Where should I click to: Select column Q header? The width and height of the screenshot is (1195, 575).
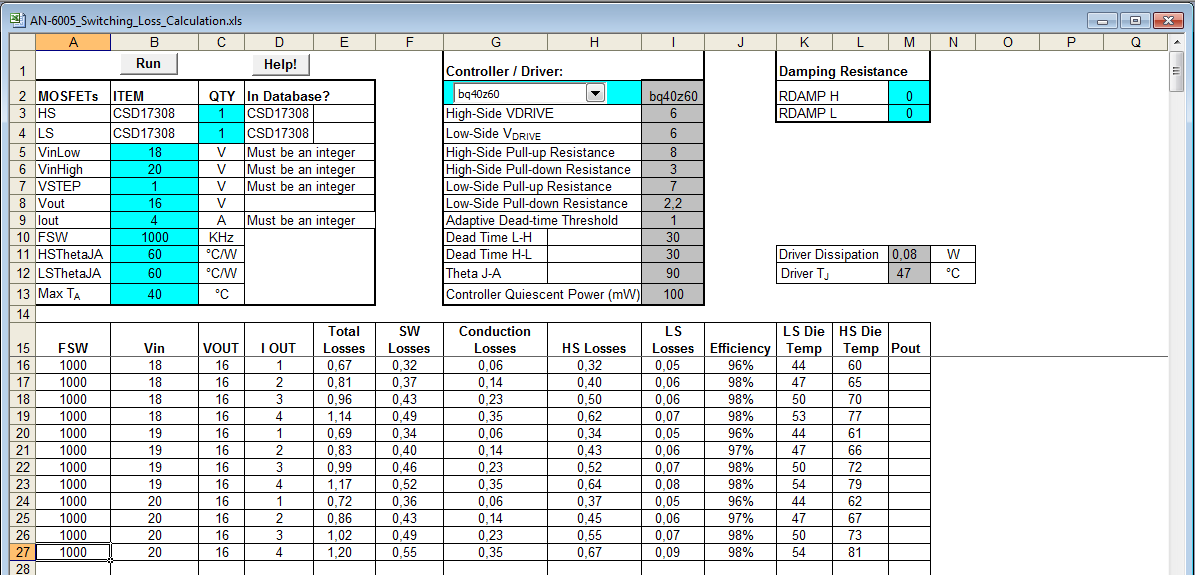tap(1136, 43)
